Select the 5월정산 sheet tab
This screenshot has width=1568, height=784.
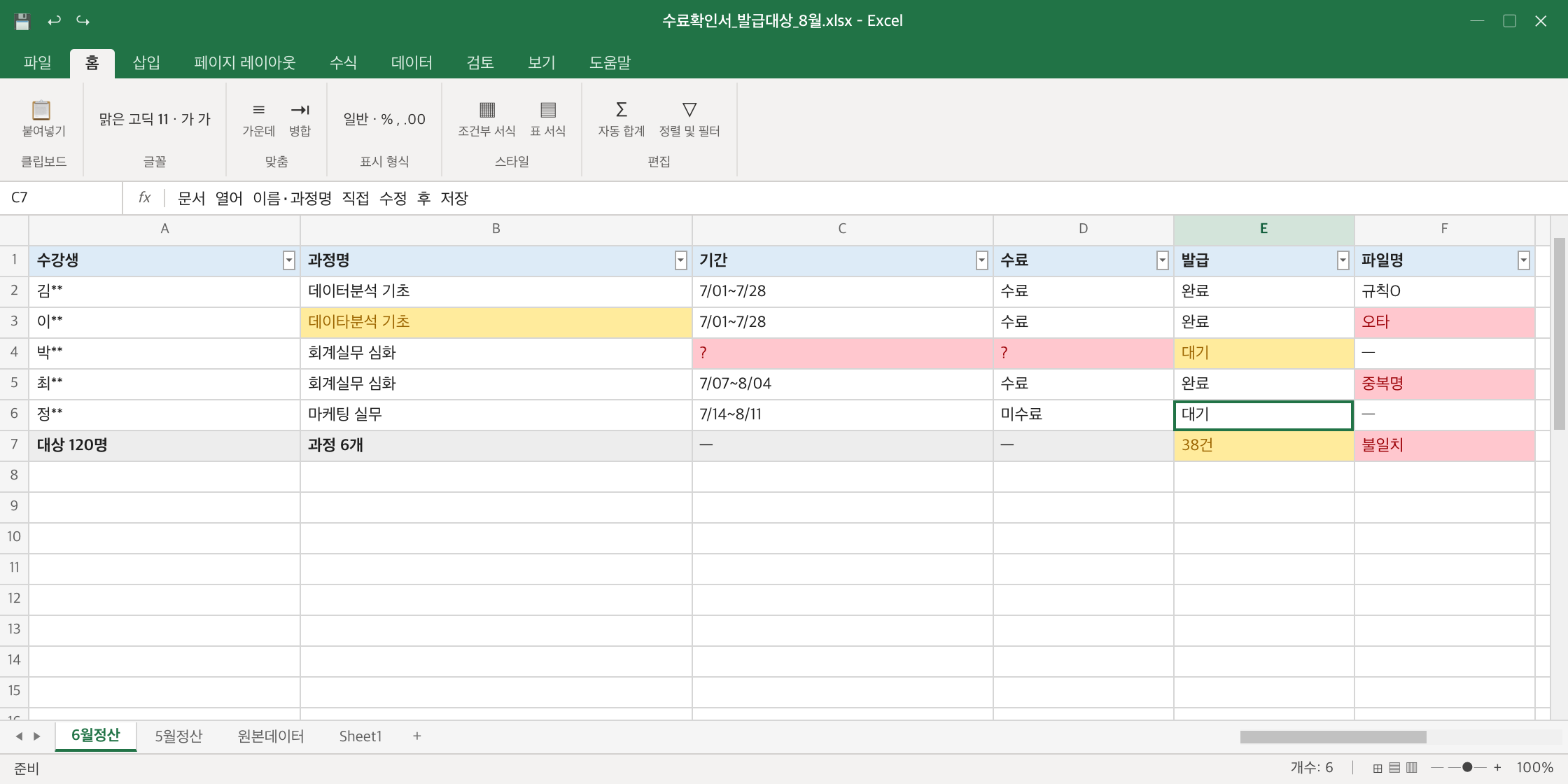click(x=178, y=736)
